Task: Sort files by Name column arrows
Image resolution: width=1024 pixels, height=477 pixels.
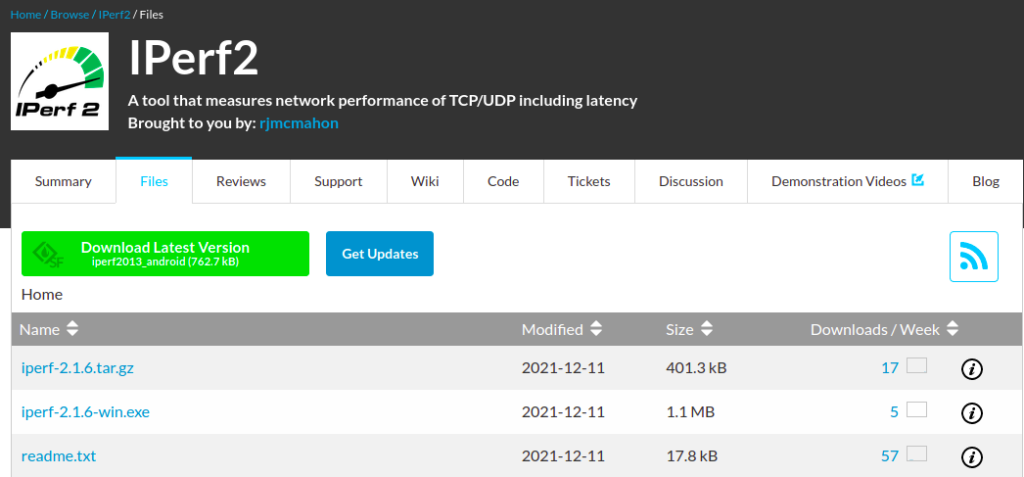Action: 73,329
